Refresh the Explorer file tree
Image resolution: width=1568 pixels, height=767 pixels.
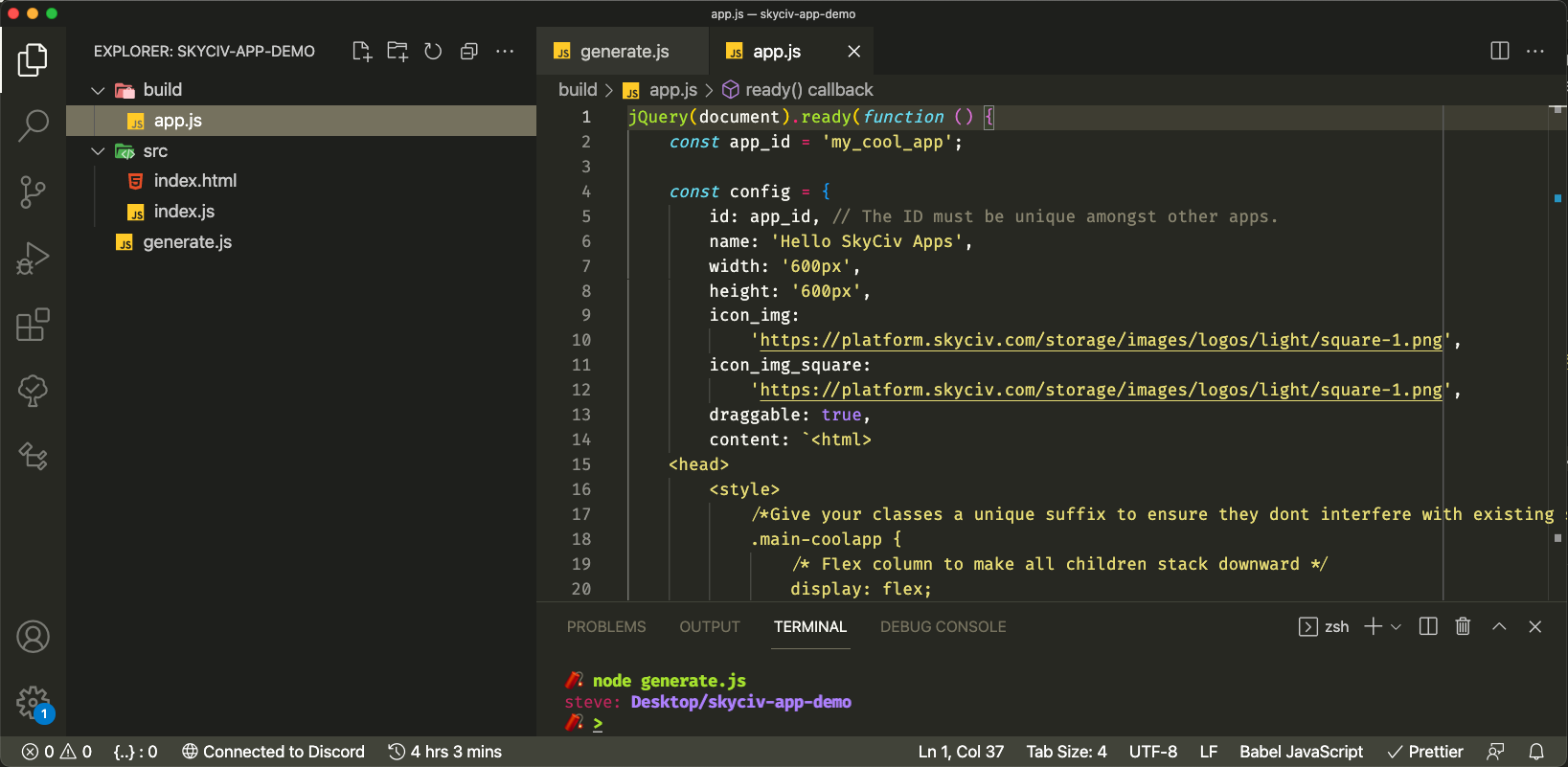click(433, 52)
